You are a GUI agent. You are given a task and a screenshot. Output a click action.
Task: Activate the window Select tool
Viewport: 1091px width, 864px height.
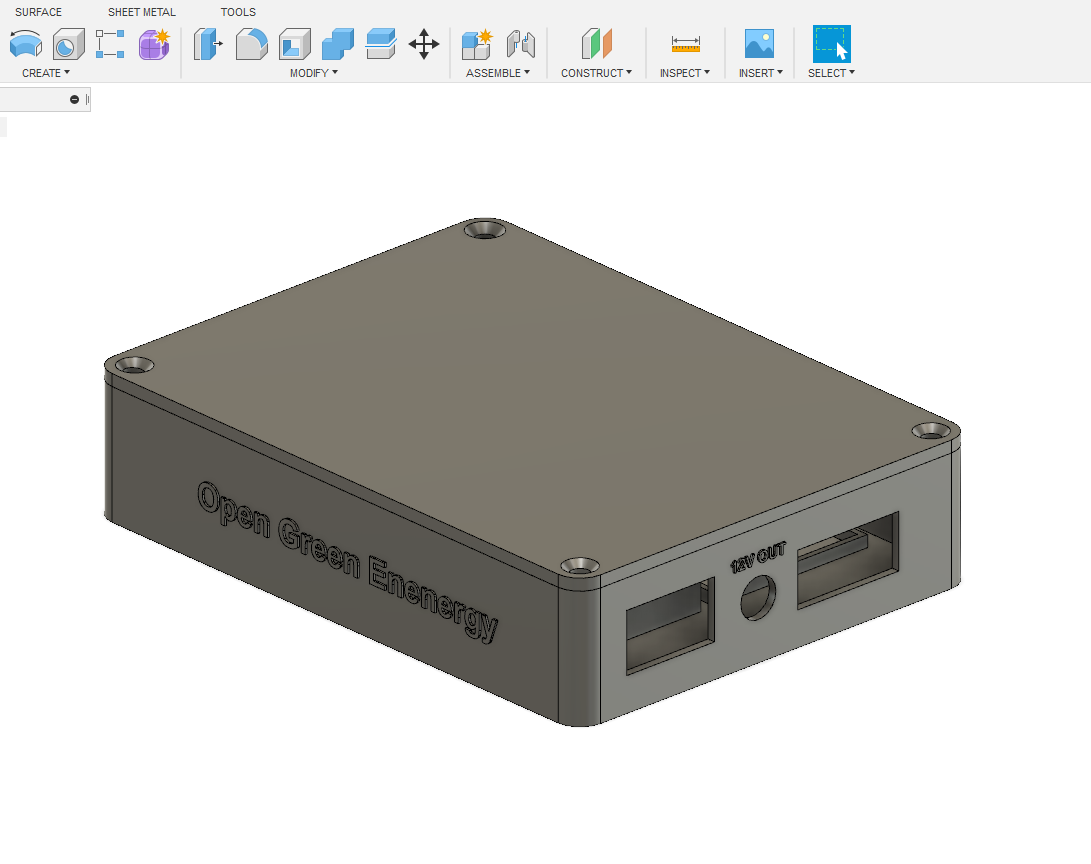pos(831,44)
